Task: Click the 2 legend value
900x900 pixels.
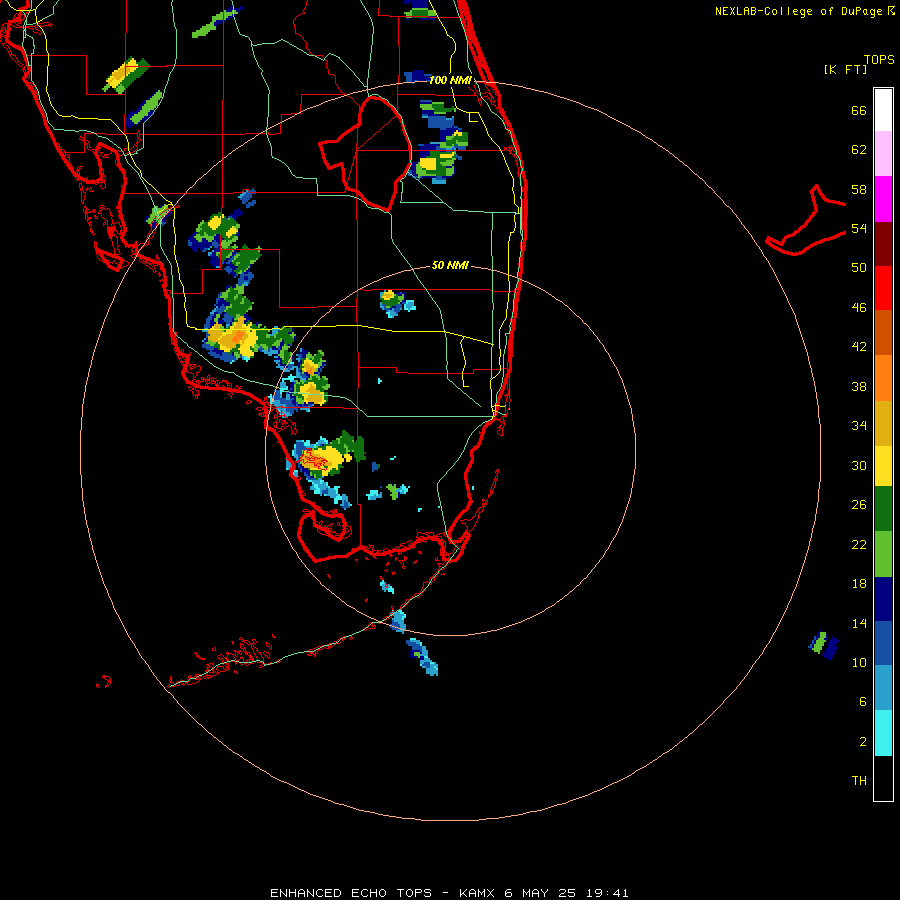Action: [x=863, y=742]
